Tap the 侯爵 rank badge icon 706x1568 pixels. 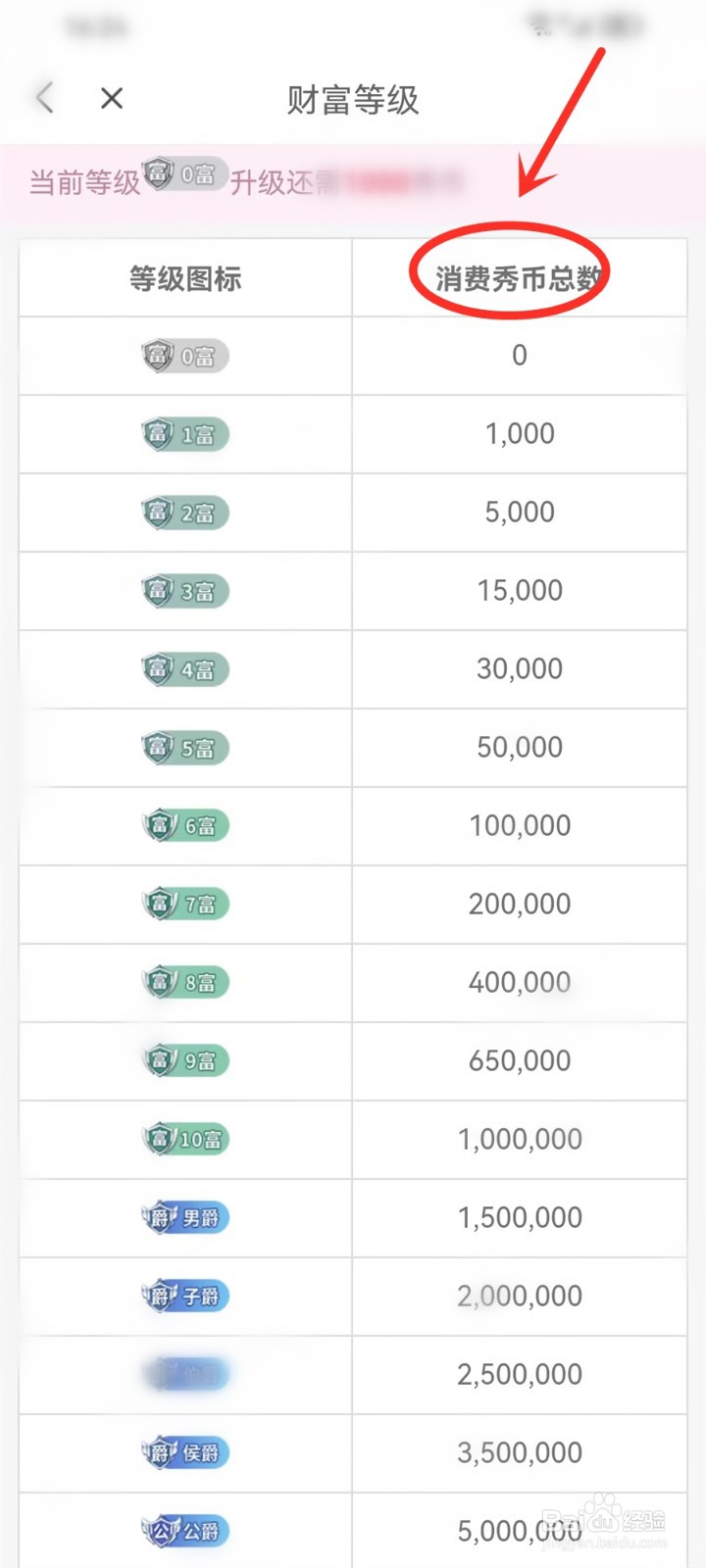tap(185, 1452)
